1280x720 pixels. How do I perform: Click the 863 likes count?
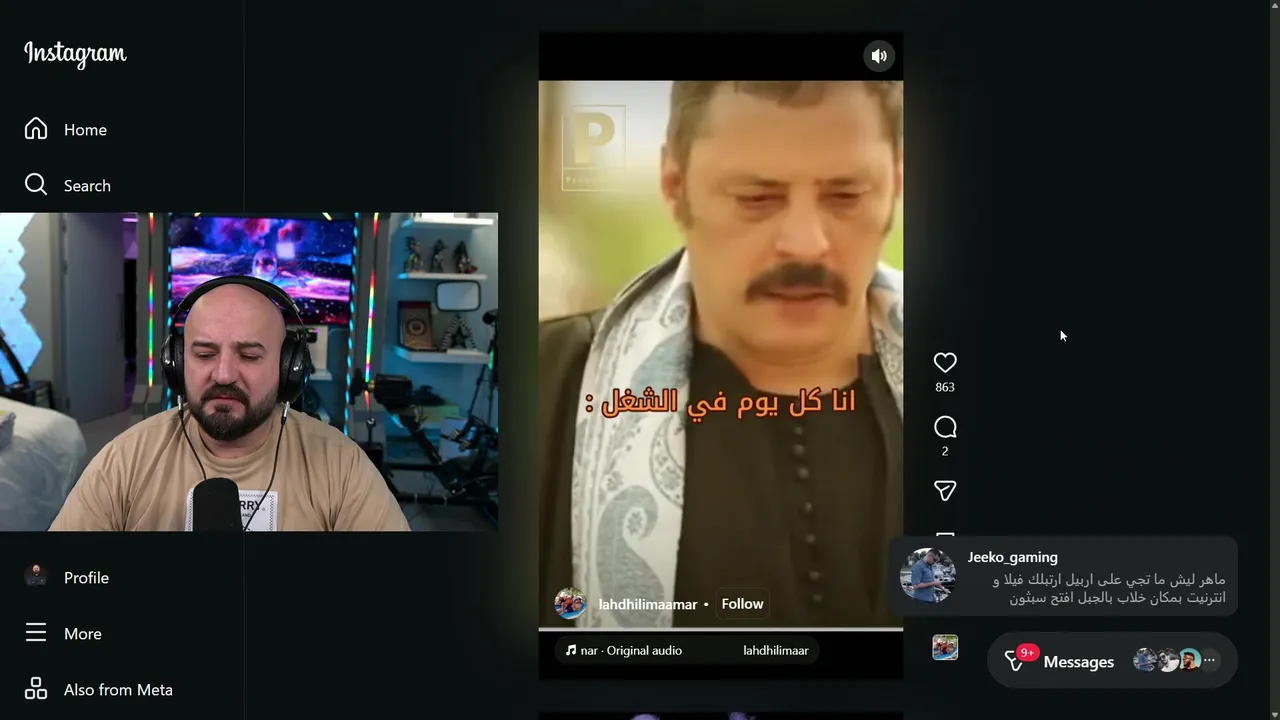pos(945,387)
